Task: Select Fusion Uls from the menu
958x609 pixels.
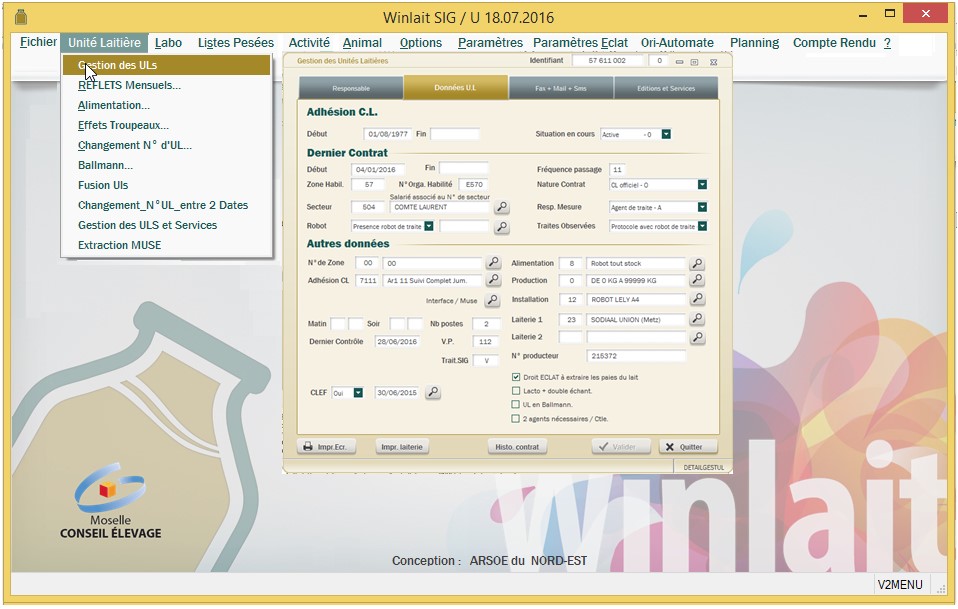Action: coord(103,185)
